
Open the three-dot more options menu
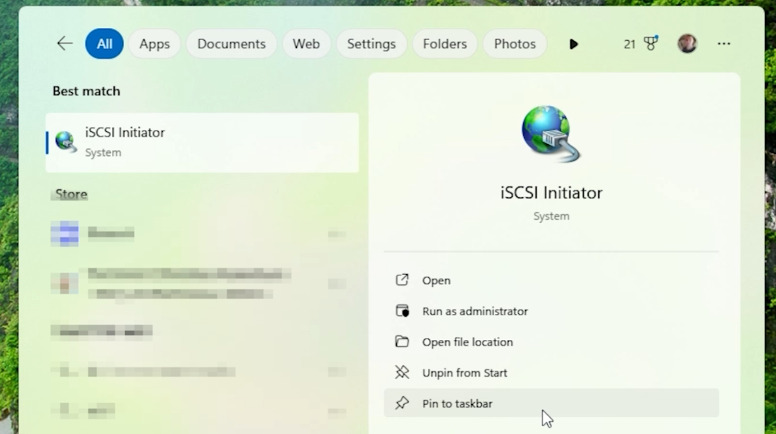click(724, 44)
